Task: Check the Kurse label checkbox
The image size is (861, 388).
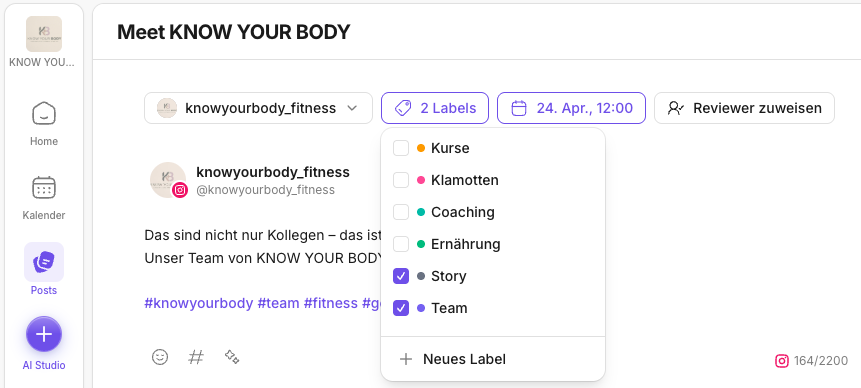Action: pos(401,148)
